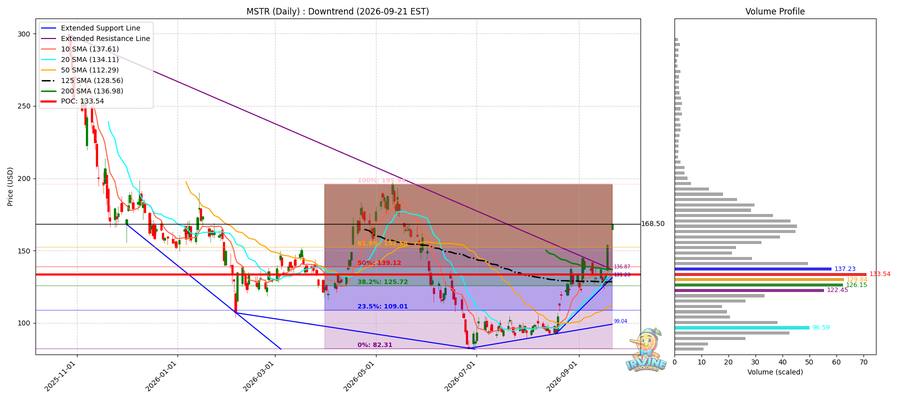Click the 168.50 current price label
900x400 pixels.
click(653, 224)
